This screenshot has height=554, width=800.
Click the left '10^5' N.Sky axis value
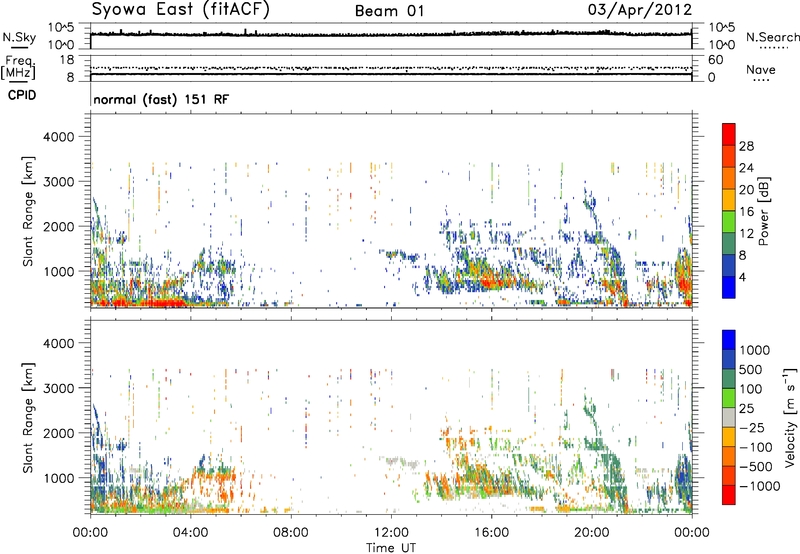coord(61,27)
